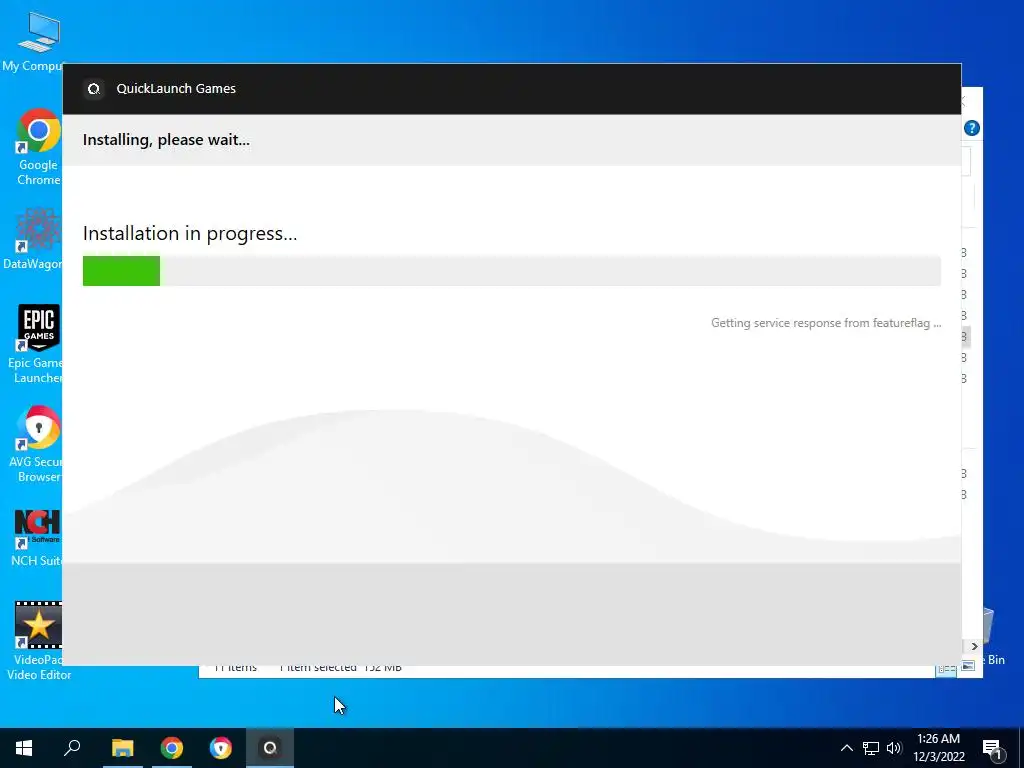Switch to Chrome in taskbar
The width and height of the screenshot is (1024, 768).
(172, 748)
